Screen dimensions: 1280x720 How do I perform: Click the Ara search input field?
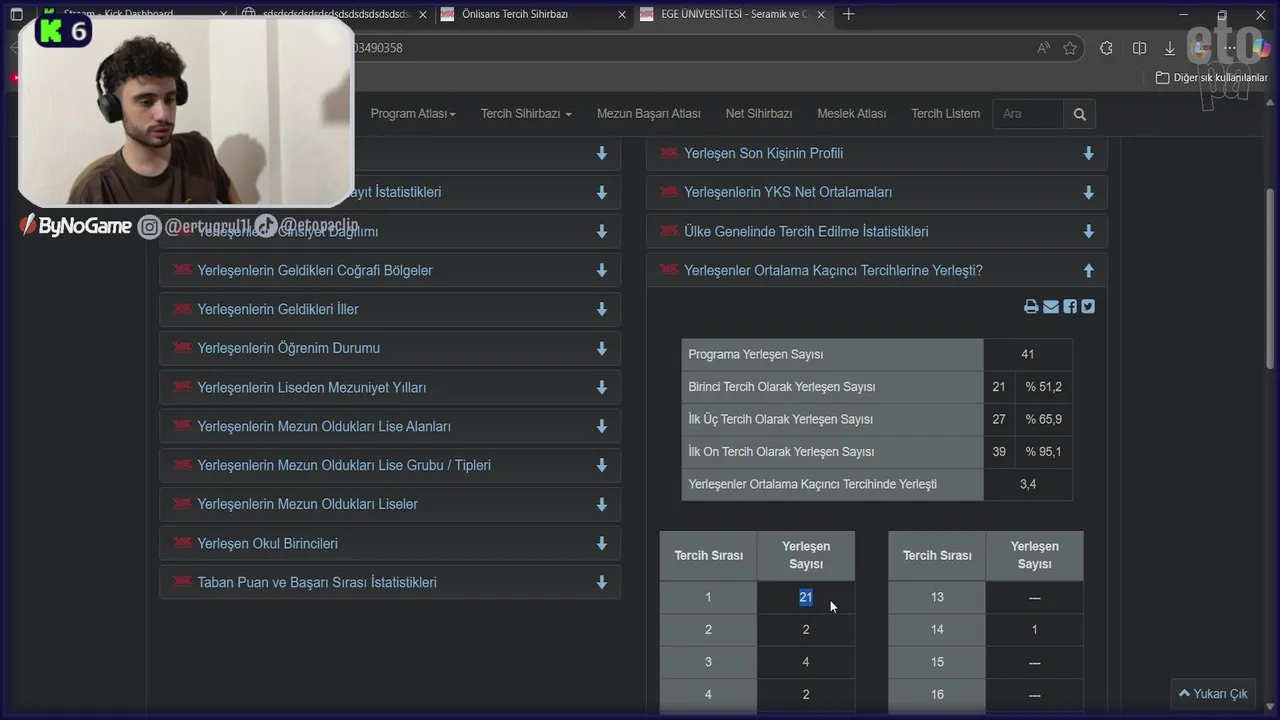[1028, 114]
